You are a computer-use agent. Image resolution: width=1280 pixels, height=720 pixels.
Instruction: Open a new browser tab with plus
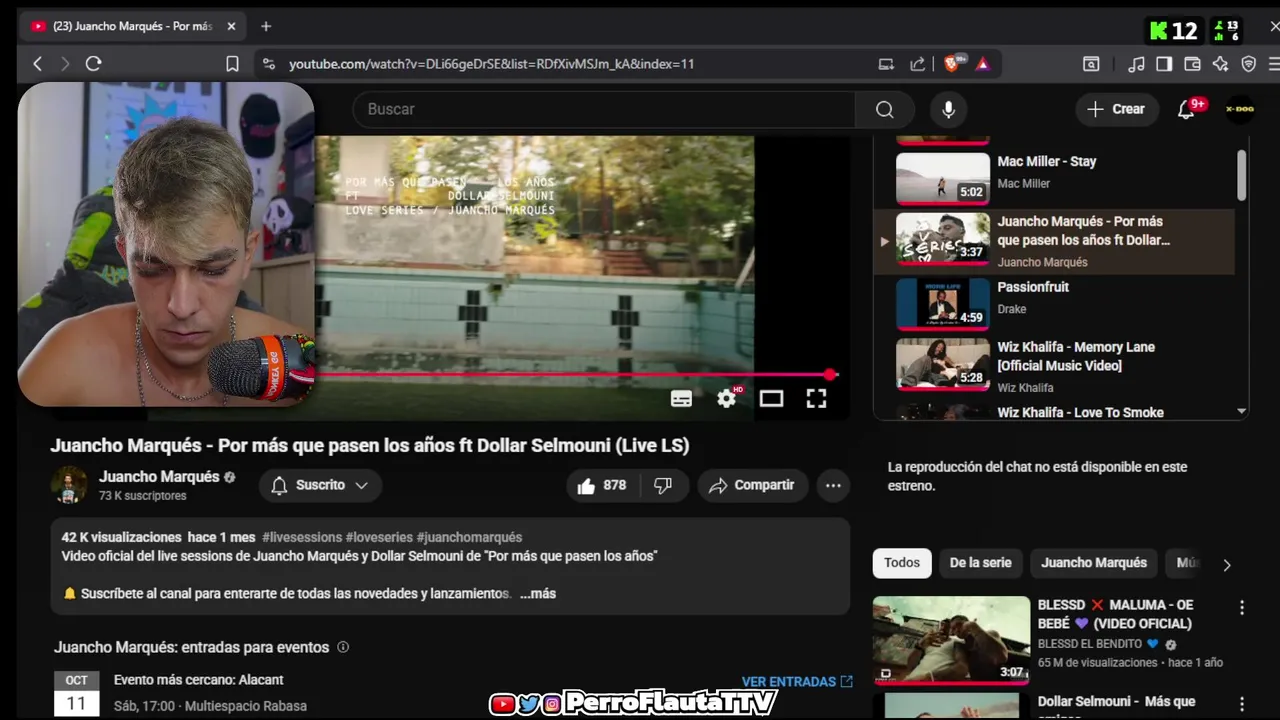point(266,26)
